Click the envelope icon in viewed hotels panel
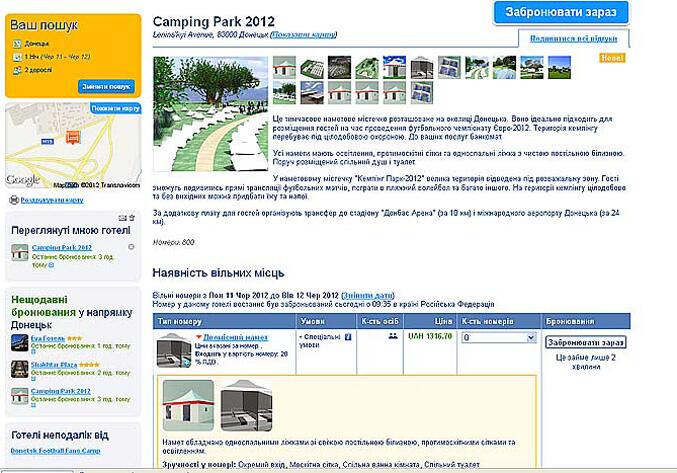Screen dimensions: 677x473 click(x=122, y=218)
